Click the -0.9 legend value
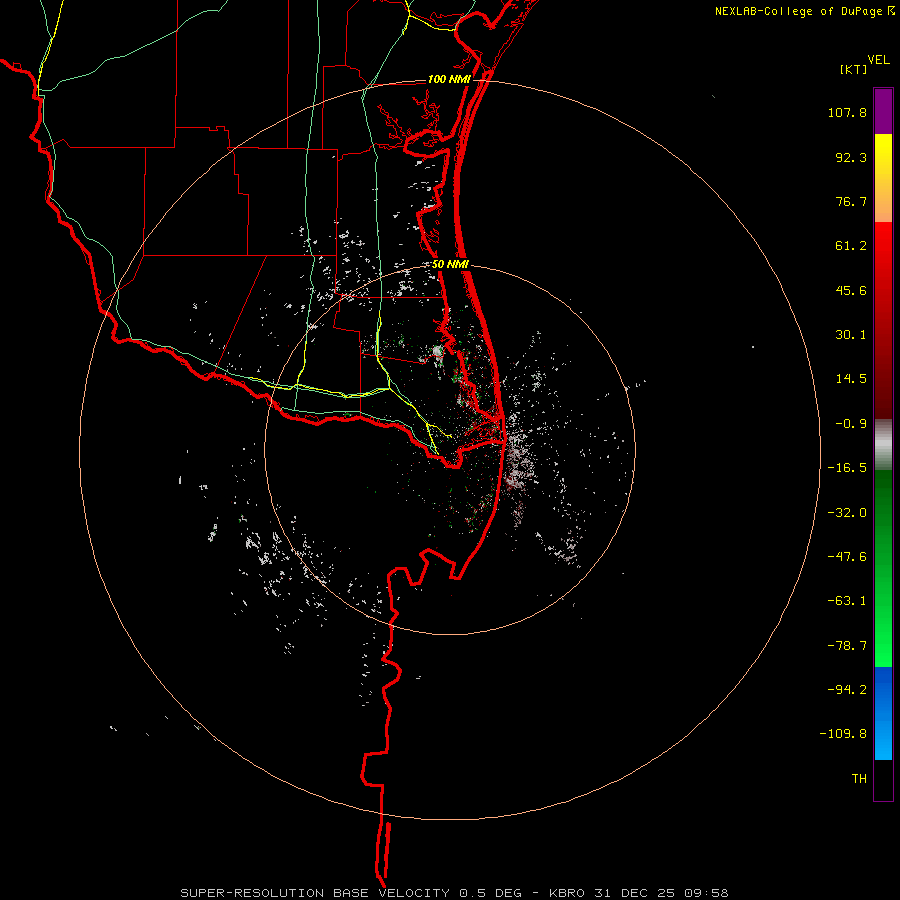 (851, 424)
